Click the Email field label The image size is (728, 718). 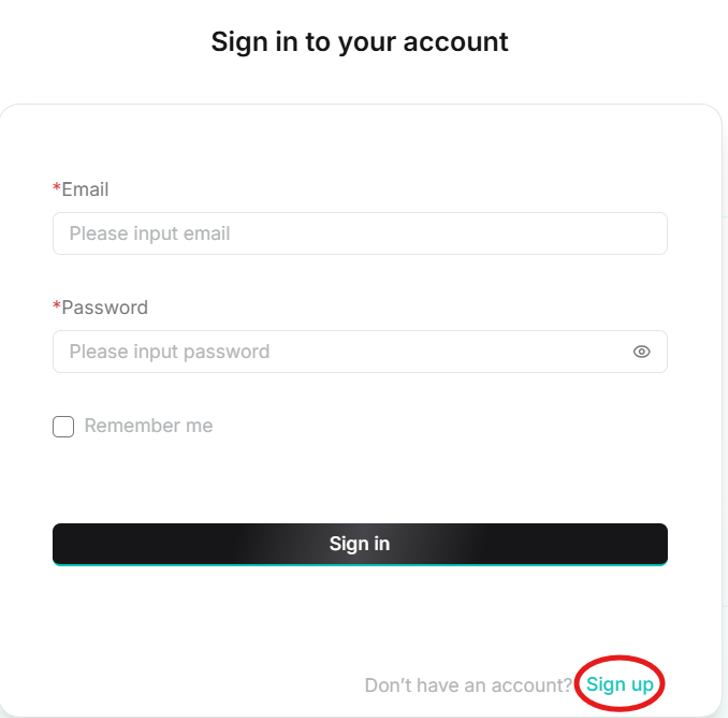[x=85, y=190]
